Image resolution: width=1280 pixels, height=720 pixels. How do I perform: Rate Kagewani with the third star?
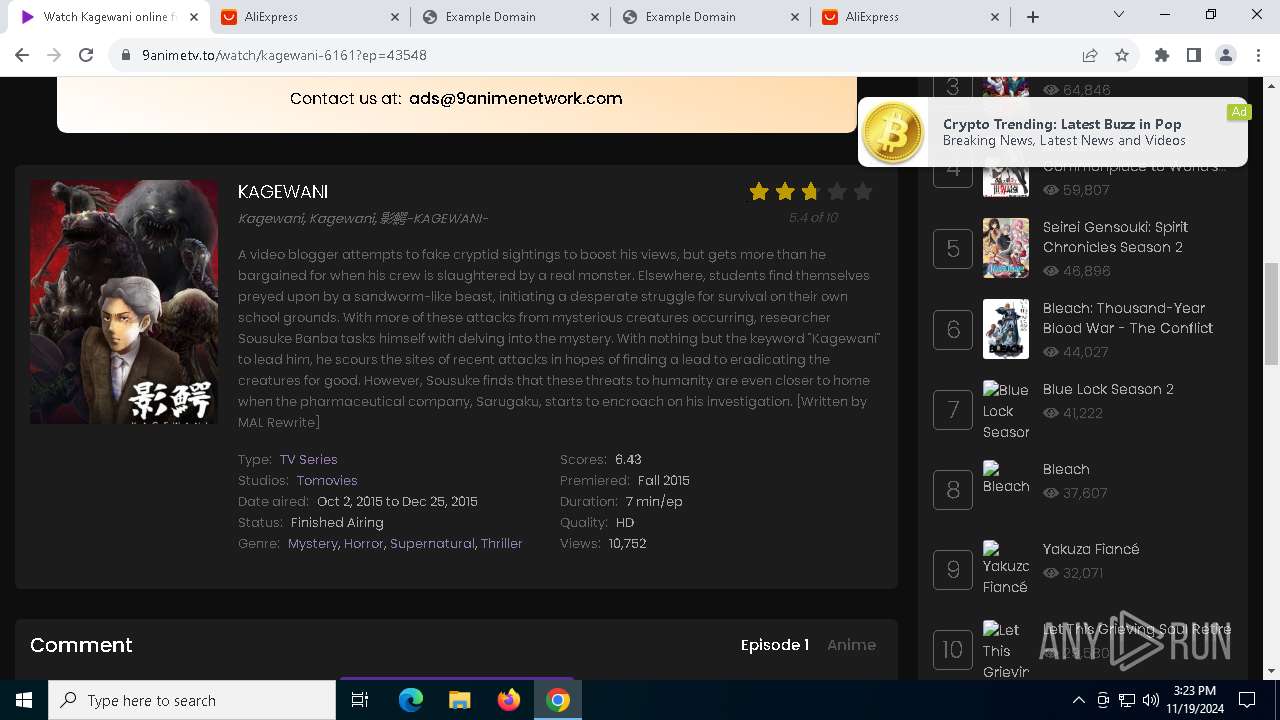[811, 191]
